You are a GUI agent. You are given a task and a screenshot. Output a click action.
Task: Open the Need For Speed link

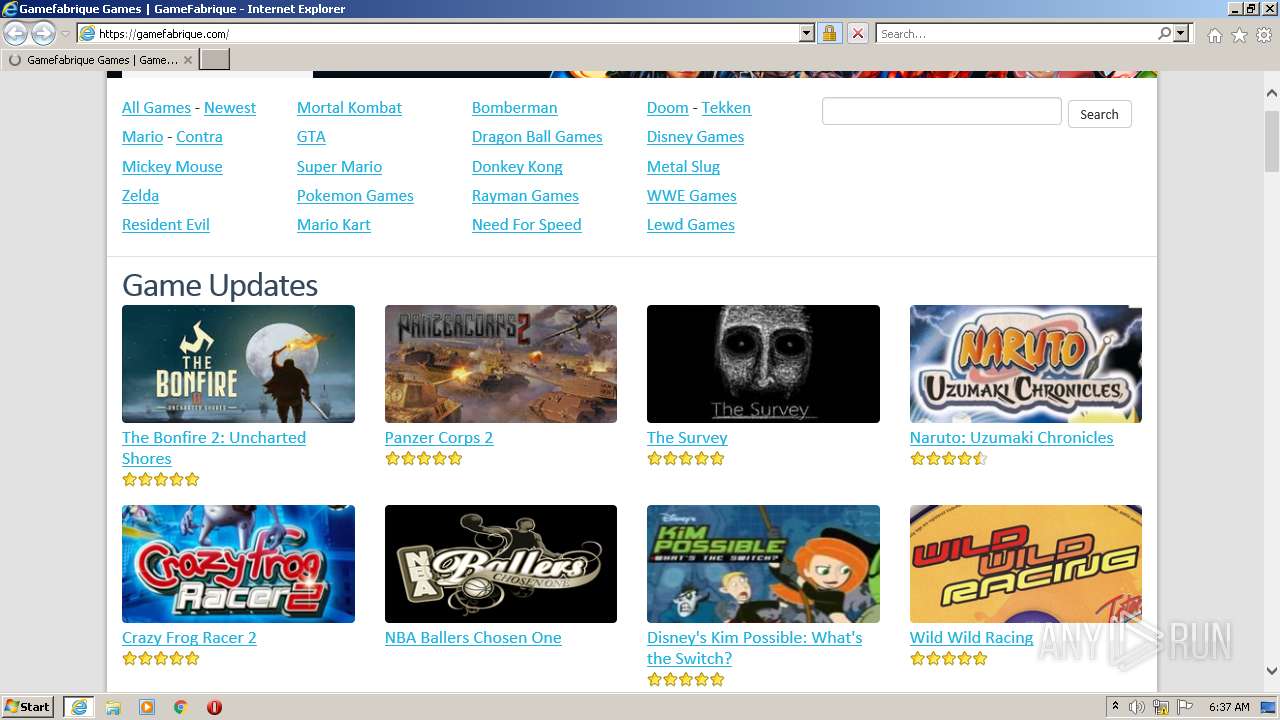click(x=526, y=225)
